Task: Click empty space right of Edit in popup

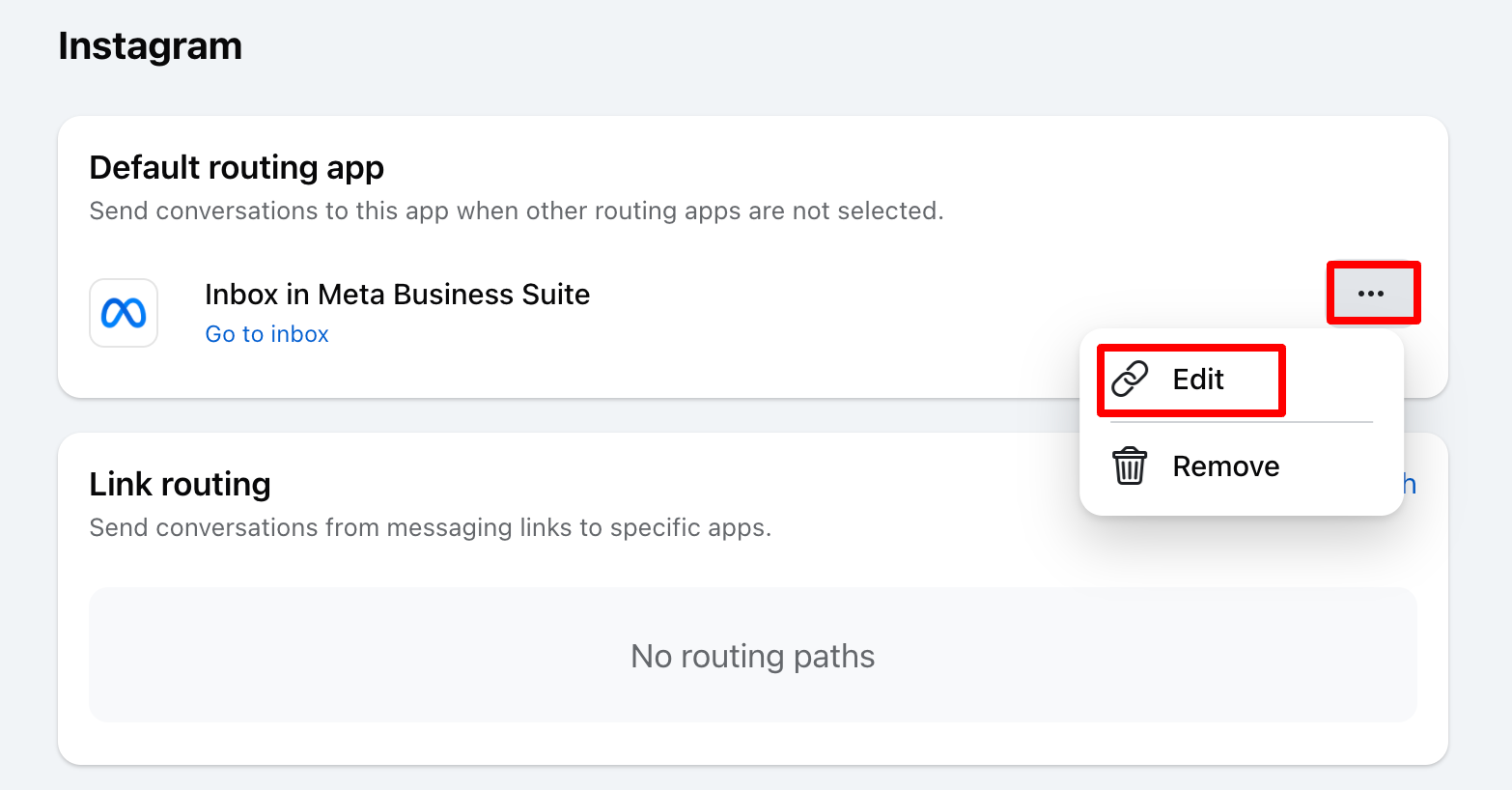Action: [1337, 380]
